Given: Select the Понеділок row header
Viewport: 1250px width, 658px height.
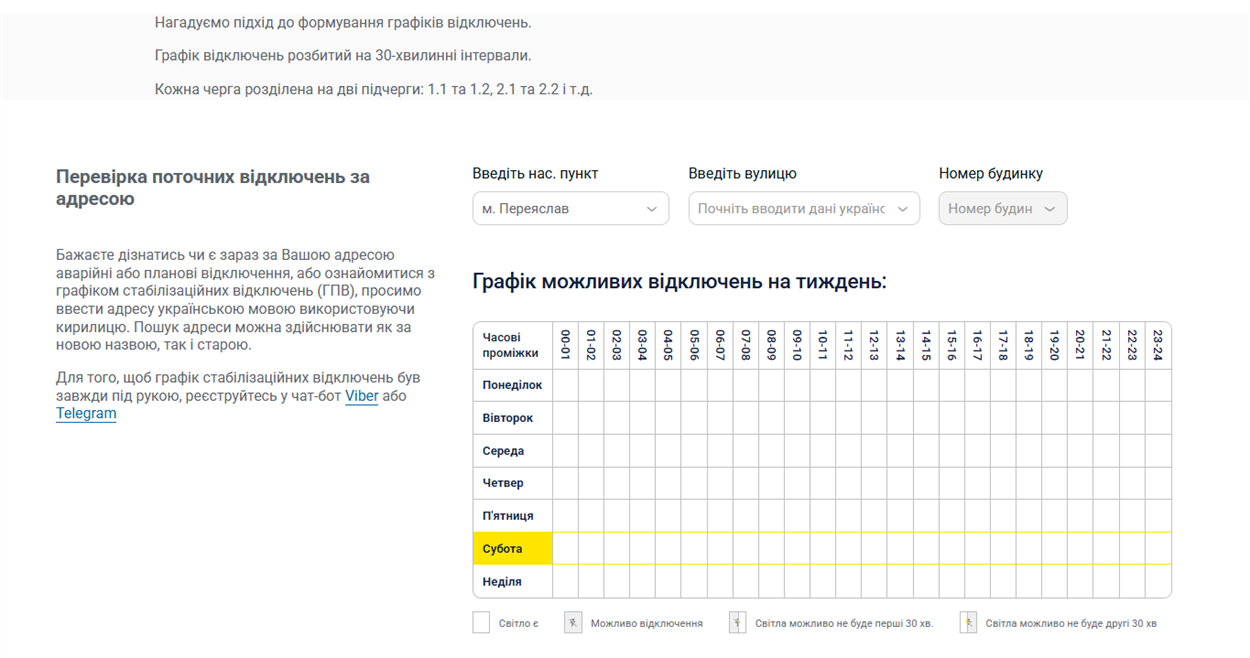Looking at the screenshot, I should tap(512, 385).
